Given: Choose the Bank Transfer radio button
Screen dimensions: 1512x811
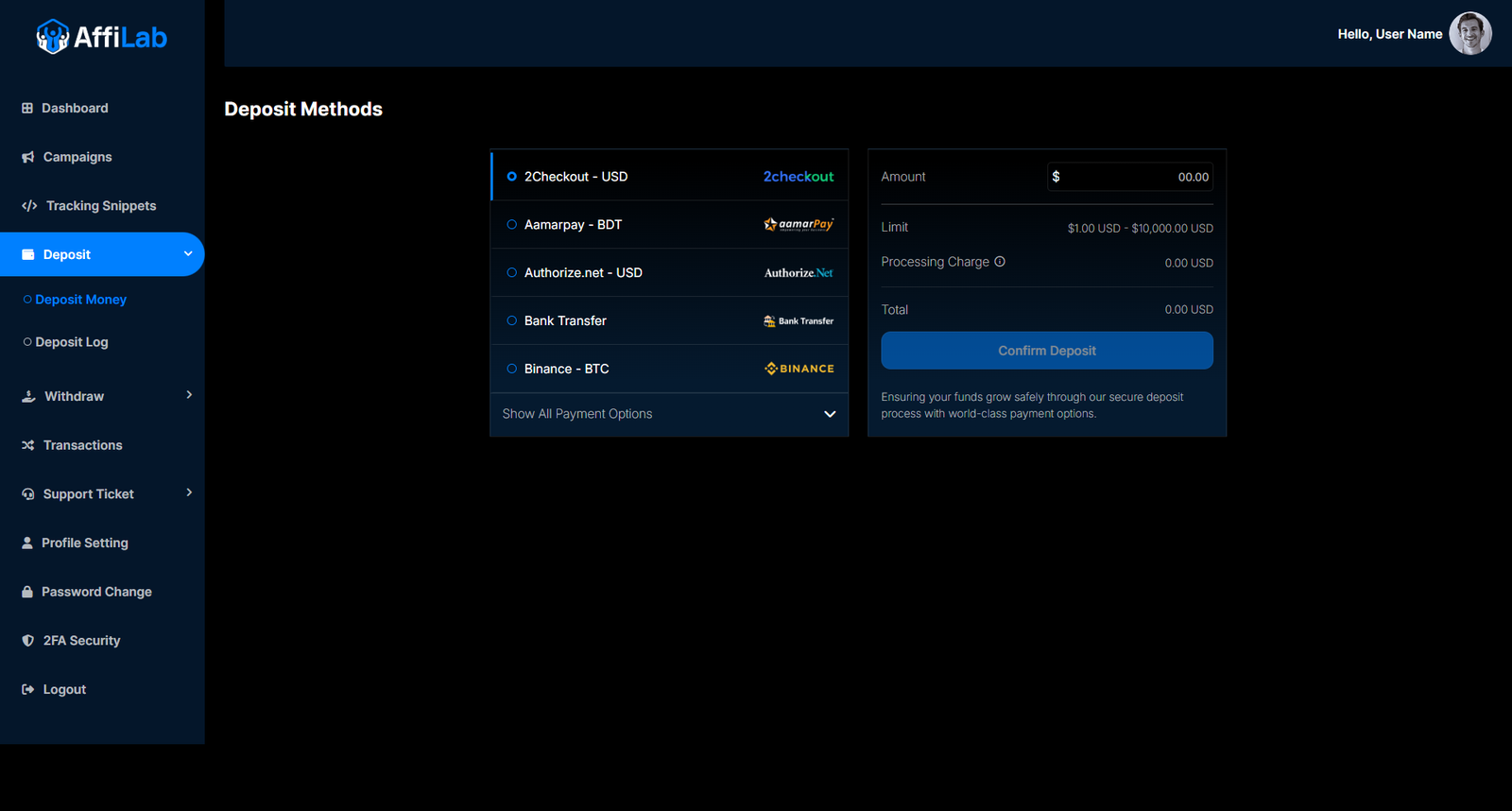Looking at the screenshot, I should (512, 320).
